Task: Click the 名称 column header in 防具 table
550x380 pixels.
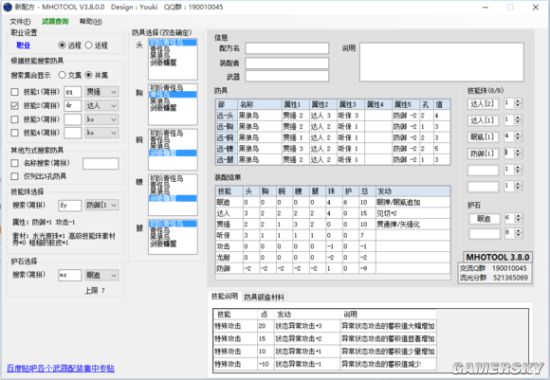Action: [260, 105]
